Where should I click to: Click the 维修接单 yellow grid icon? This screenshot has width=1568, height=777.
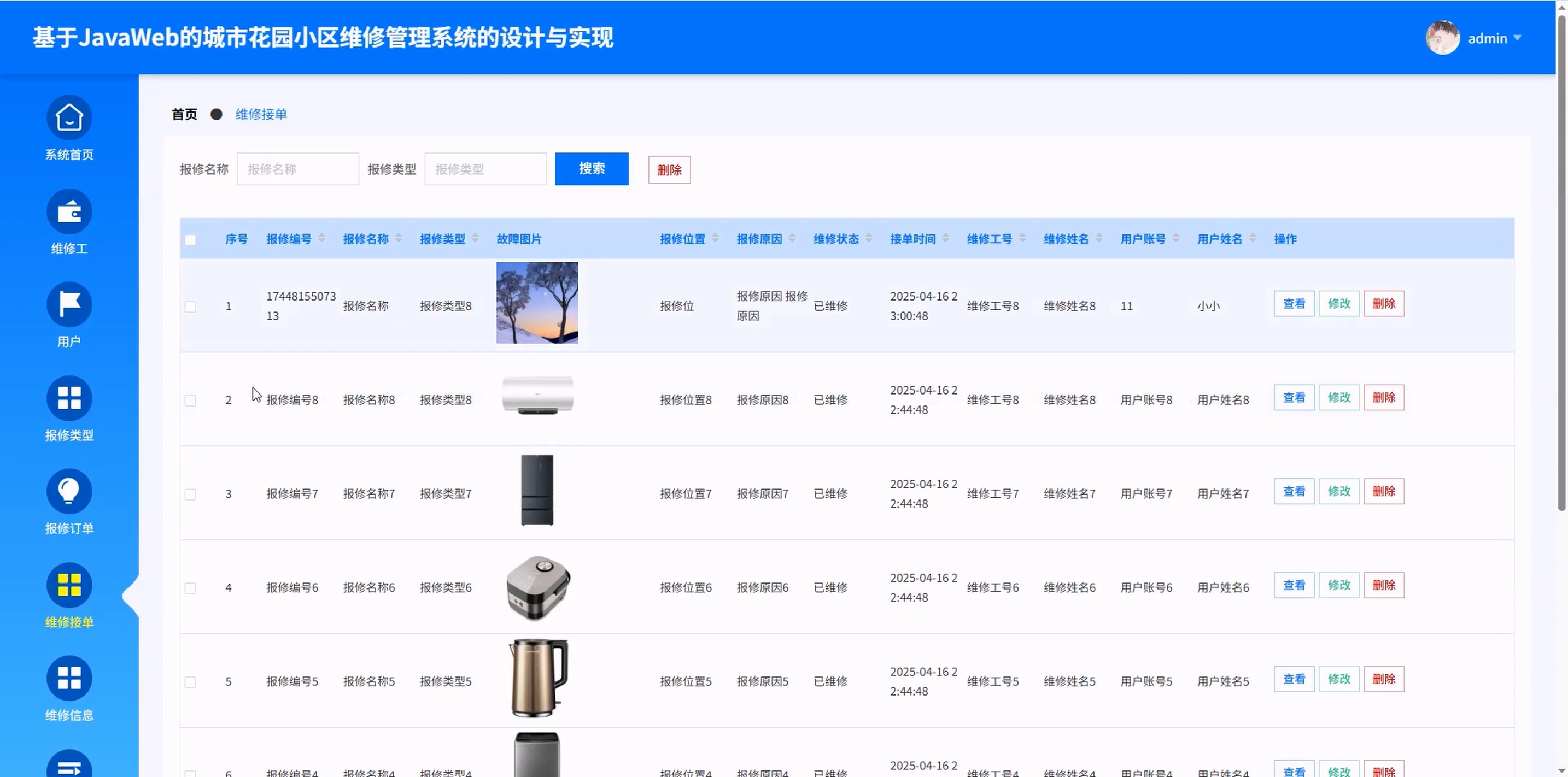pyautogui.click(x=69, y=585)
